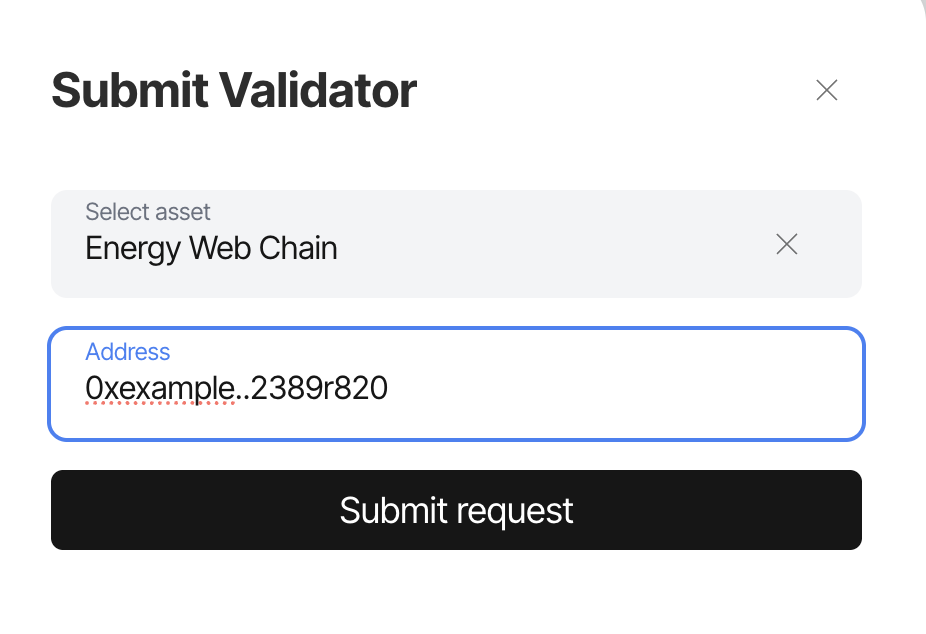Click the Submit request button
This screenshot has height=634, width=926.
coord(456,510)
